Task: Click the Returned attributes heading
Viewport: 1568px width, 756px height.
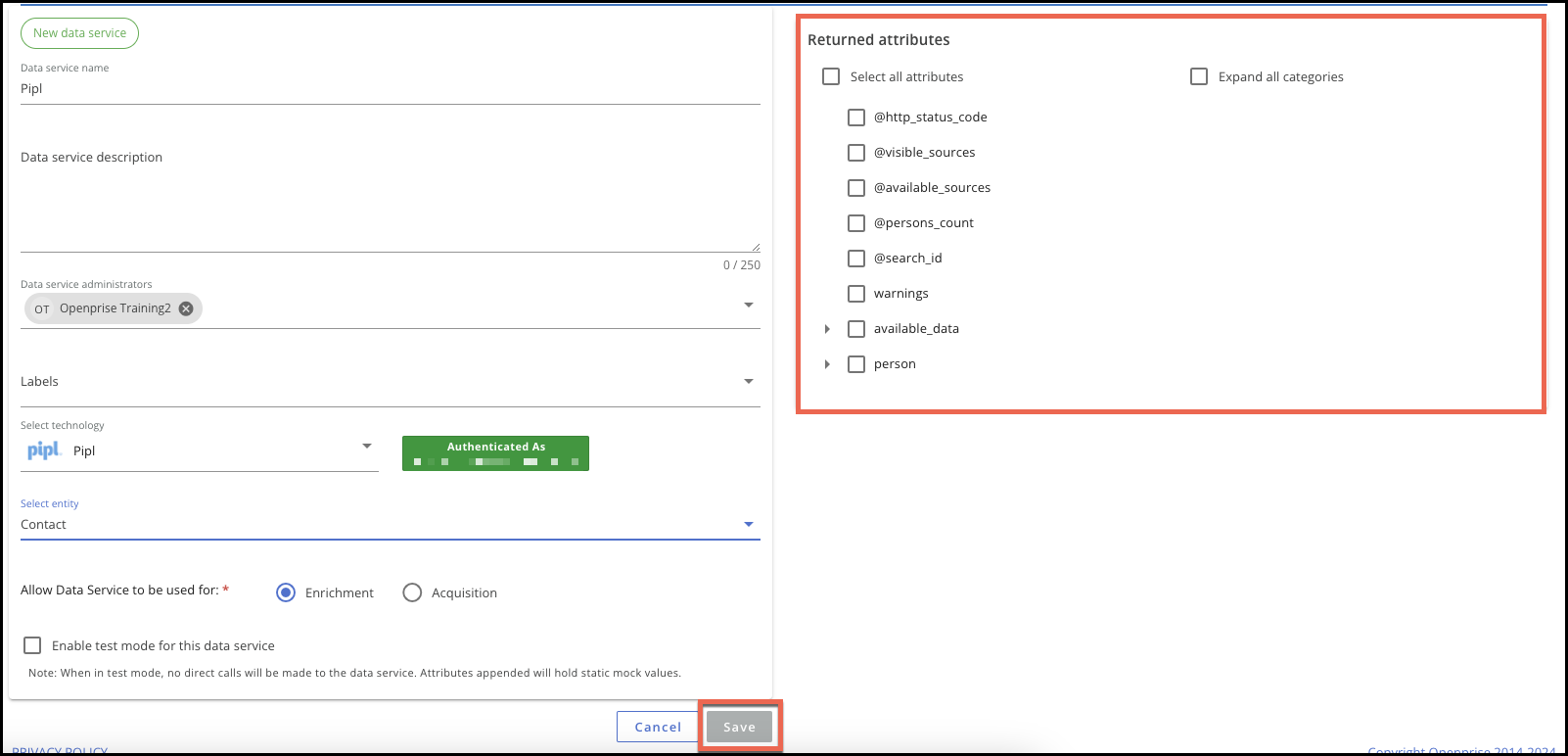Action: [879, 40]
